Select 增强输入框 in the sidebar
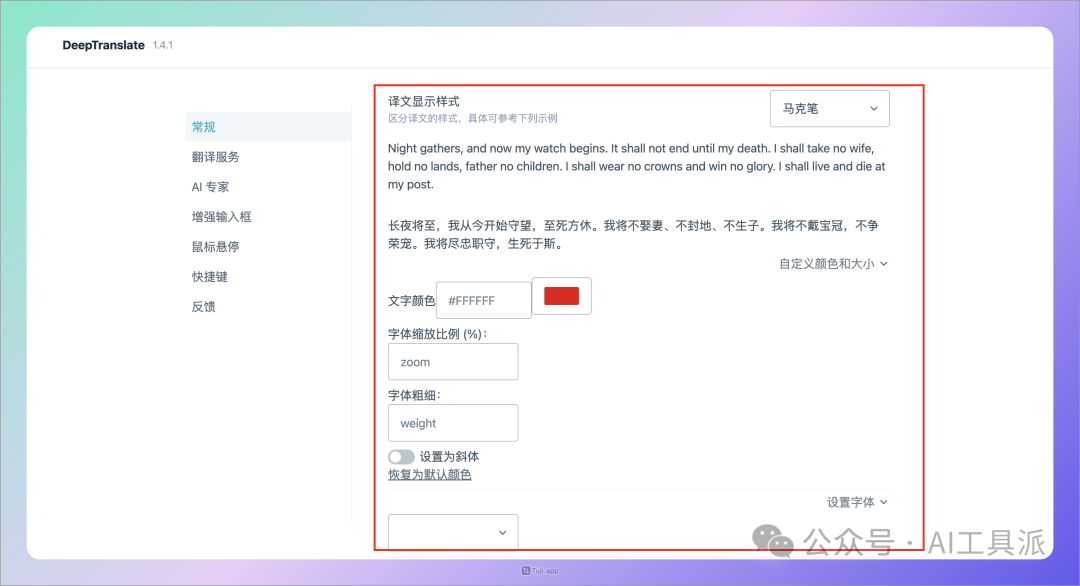 tap(221, 217)
